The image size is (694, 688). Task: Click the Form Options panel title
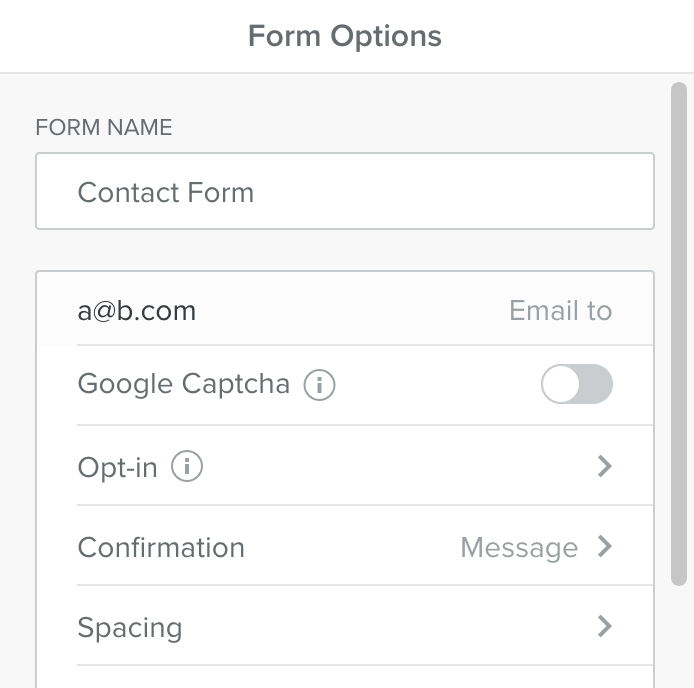point(345,36)
